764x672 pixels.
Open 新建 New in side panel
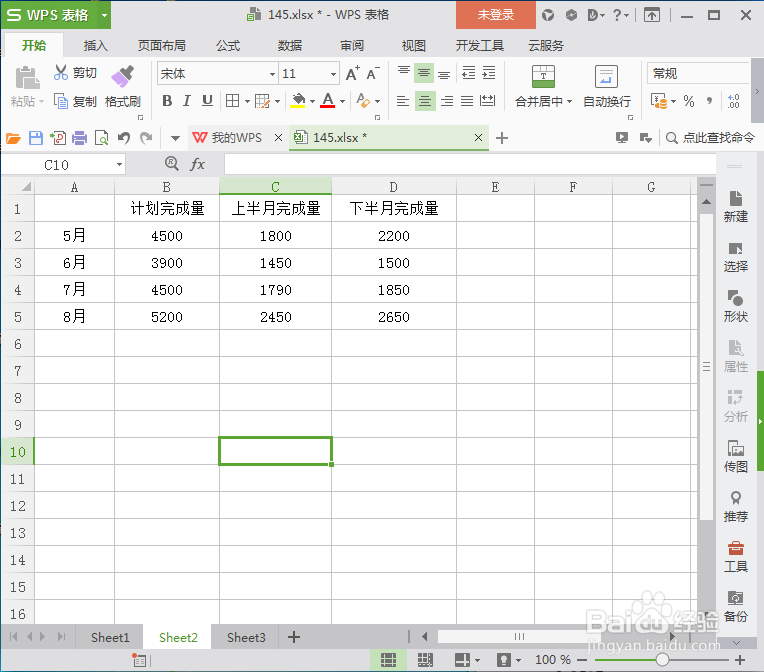click(x=735, y=207)
